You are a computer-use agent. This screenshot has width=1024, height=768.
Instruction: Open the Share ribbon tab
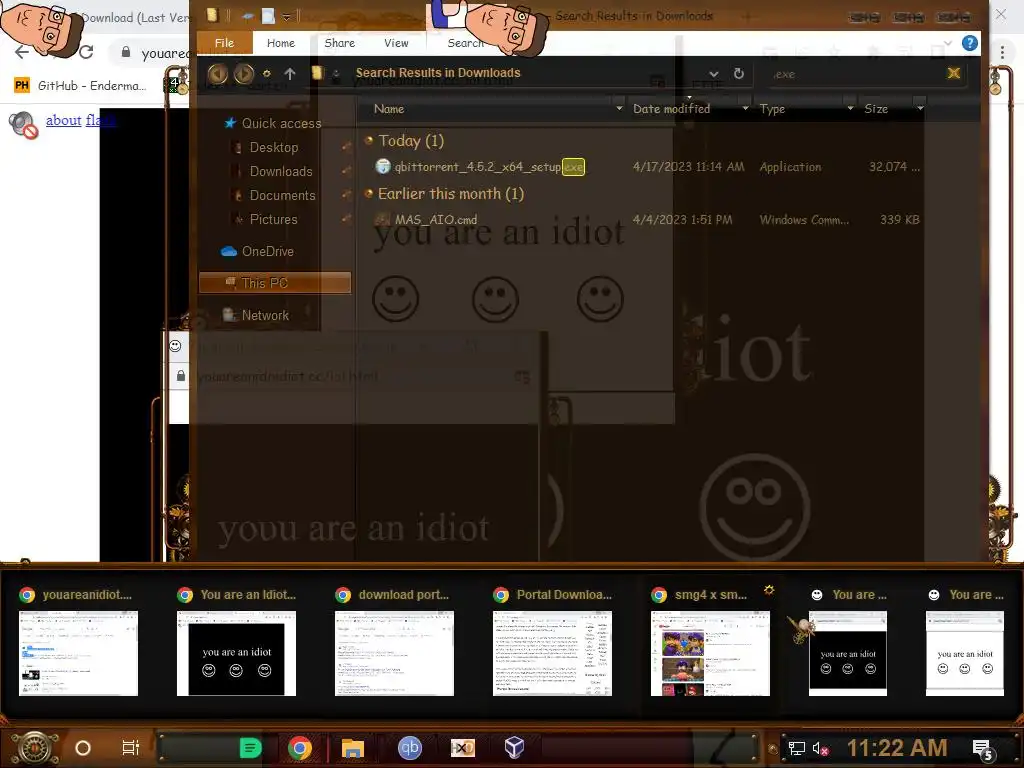click(x=340, y=43)
